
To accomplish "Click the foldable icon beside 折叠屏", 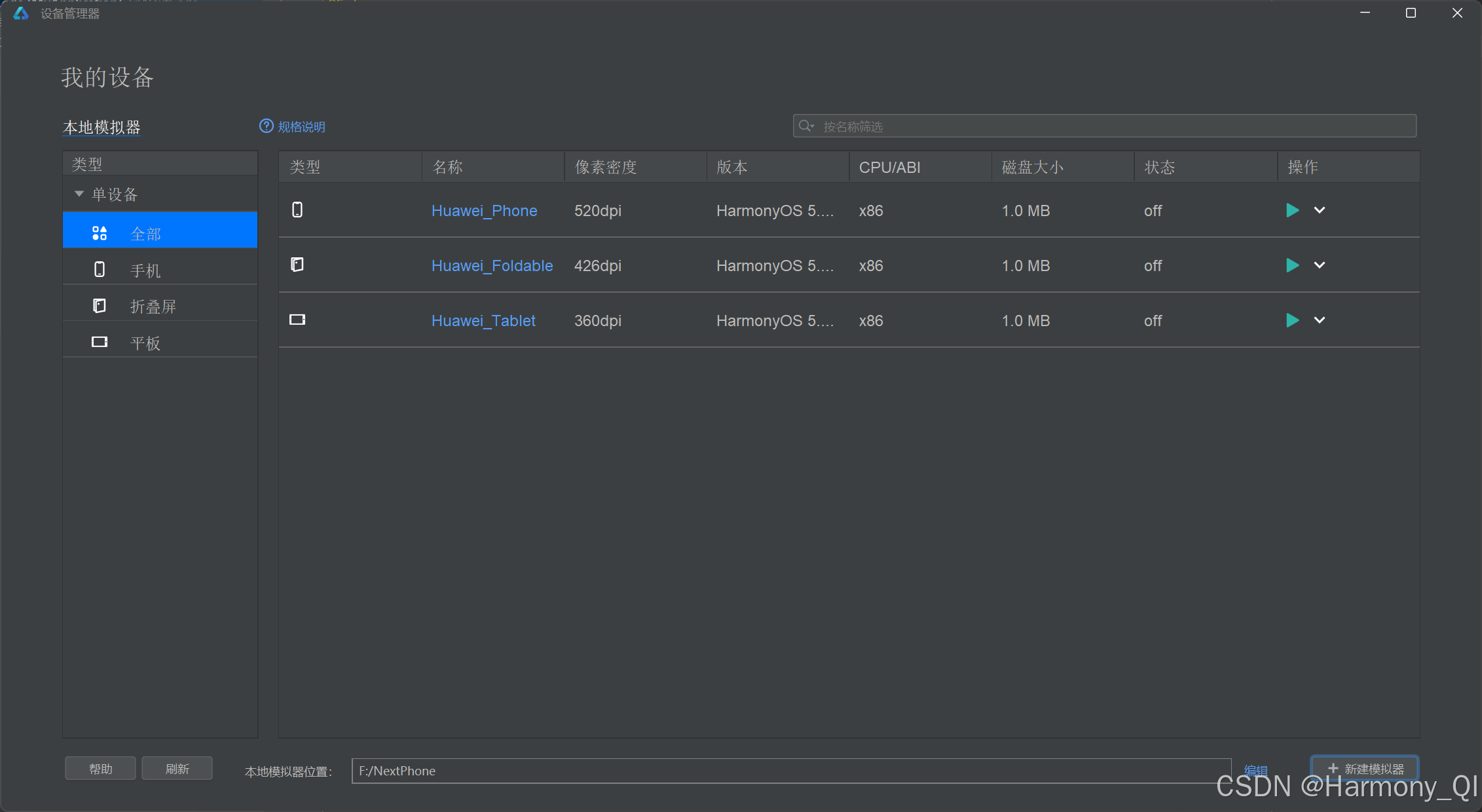I will (x=100, y=306).
